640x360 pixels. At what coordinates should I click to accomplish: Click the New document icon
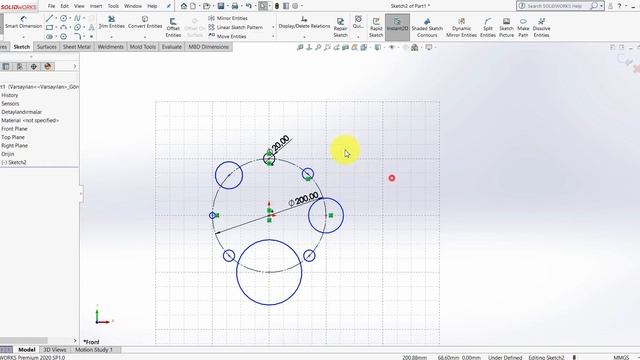click(x=193, y=6)
